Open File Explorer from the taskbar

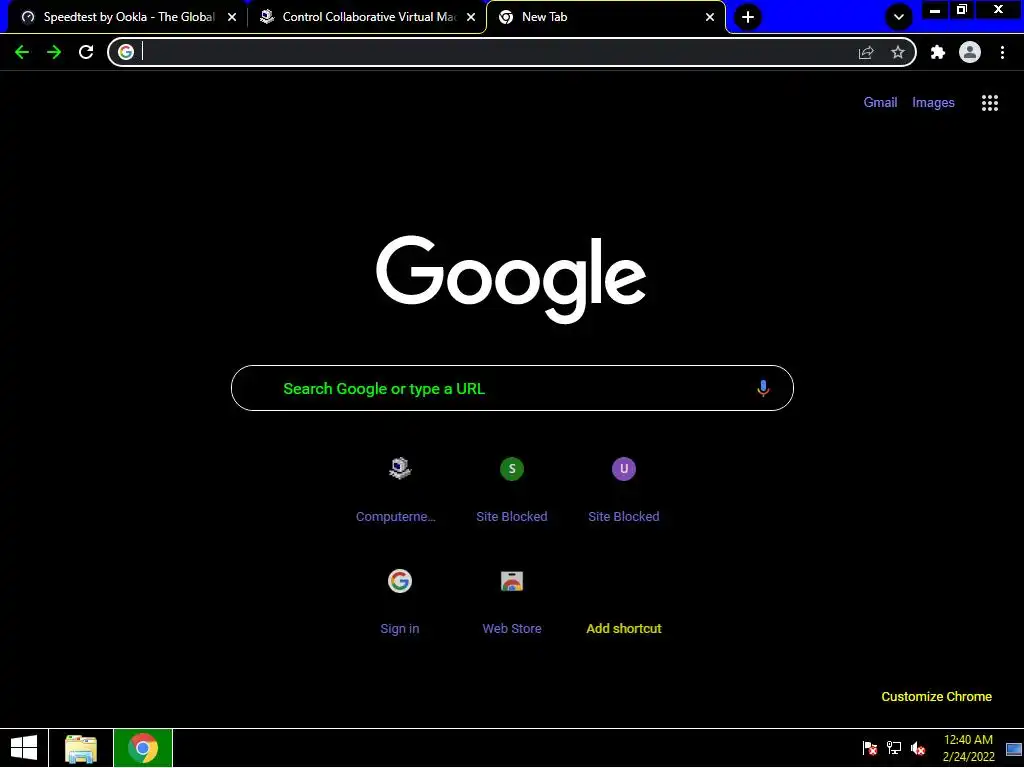tap(81, 748)
